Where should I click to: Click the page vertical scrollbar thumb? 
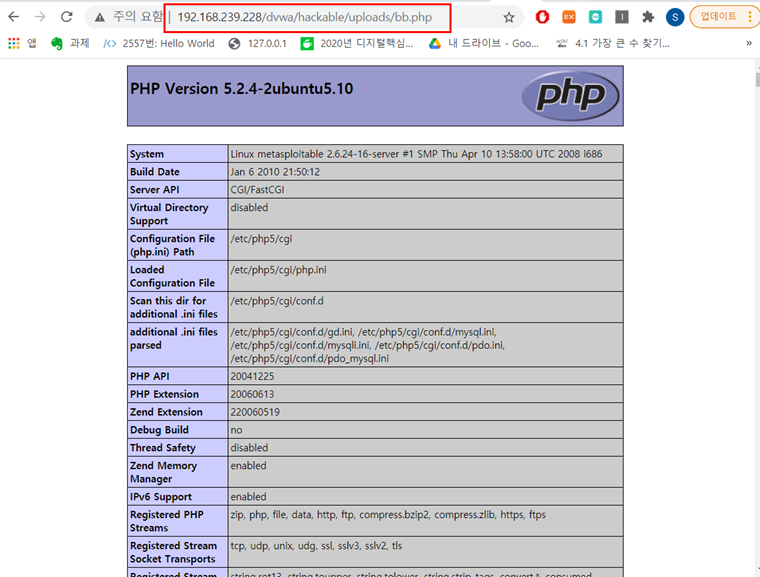(757, 79)
